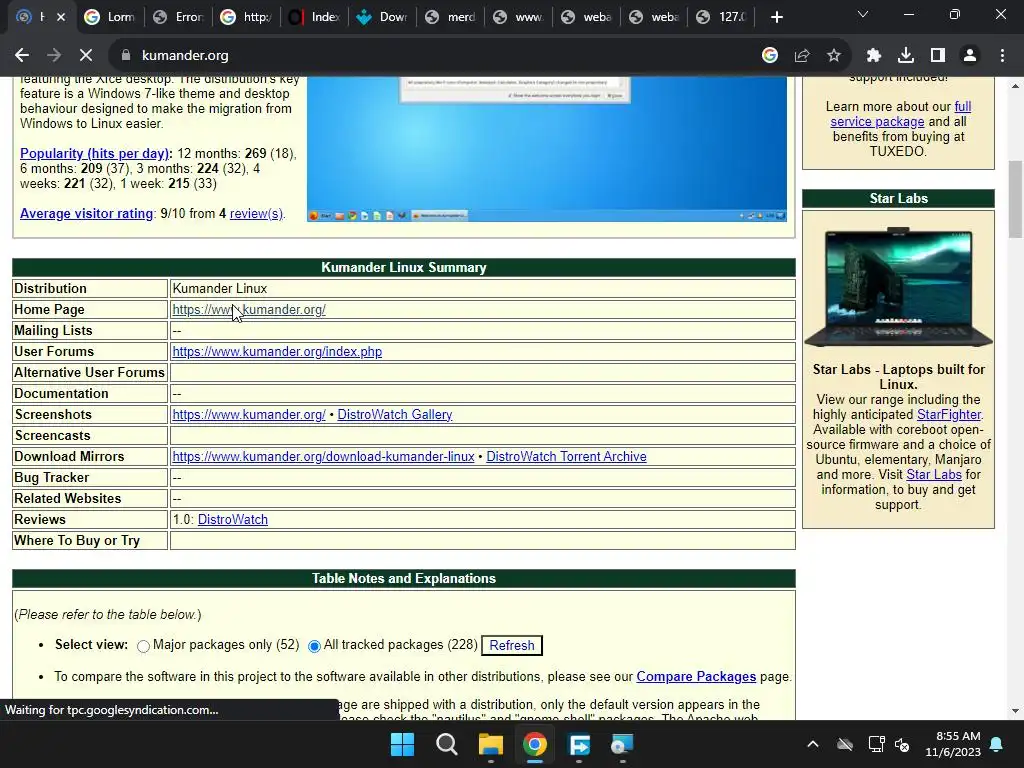
Task: Close the active tab
Action: [61, 17]
